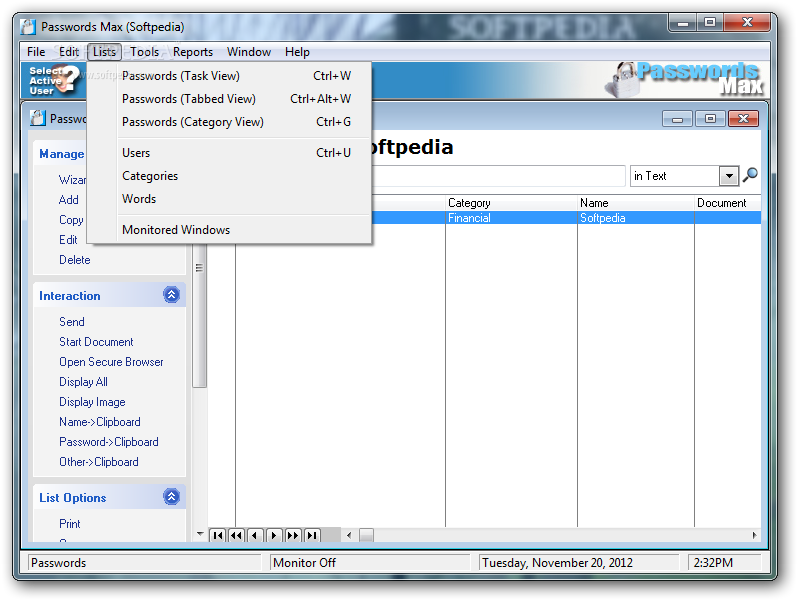The width and height of the screenshot is (798, 601).
Task: Click the Select Active User icon
Action: (x=53, y=80)
